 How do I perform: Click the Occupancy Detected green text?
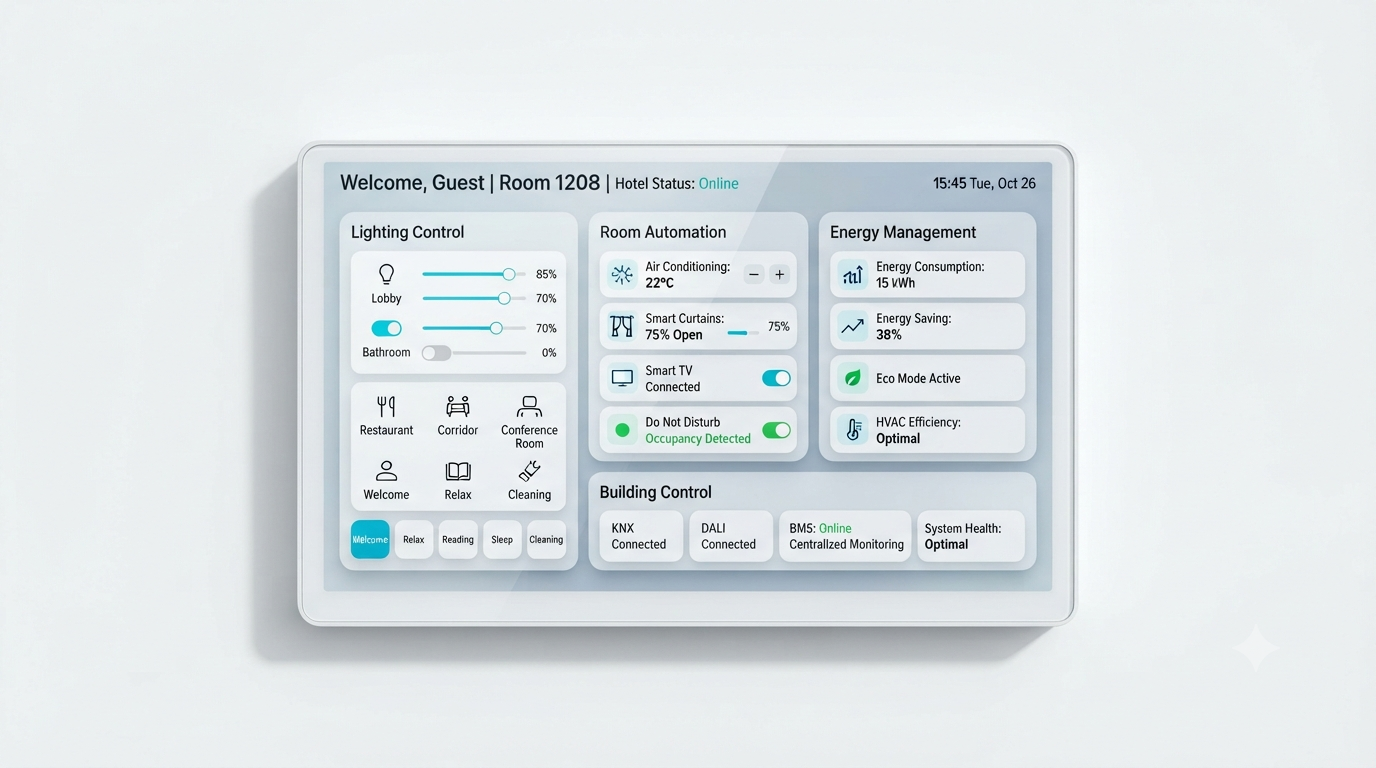pyautogui.click(x=698, y=439)
